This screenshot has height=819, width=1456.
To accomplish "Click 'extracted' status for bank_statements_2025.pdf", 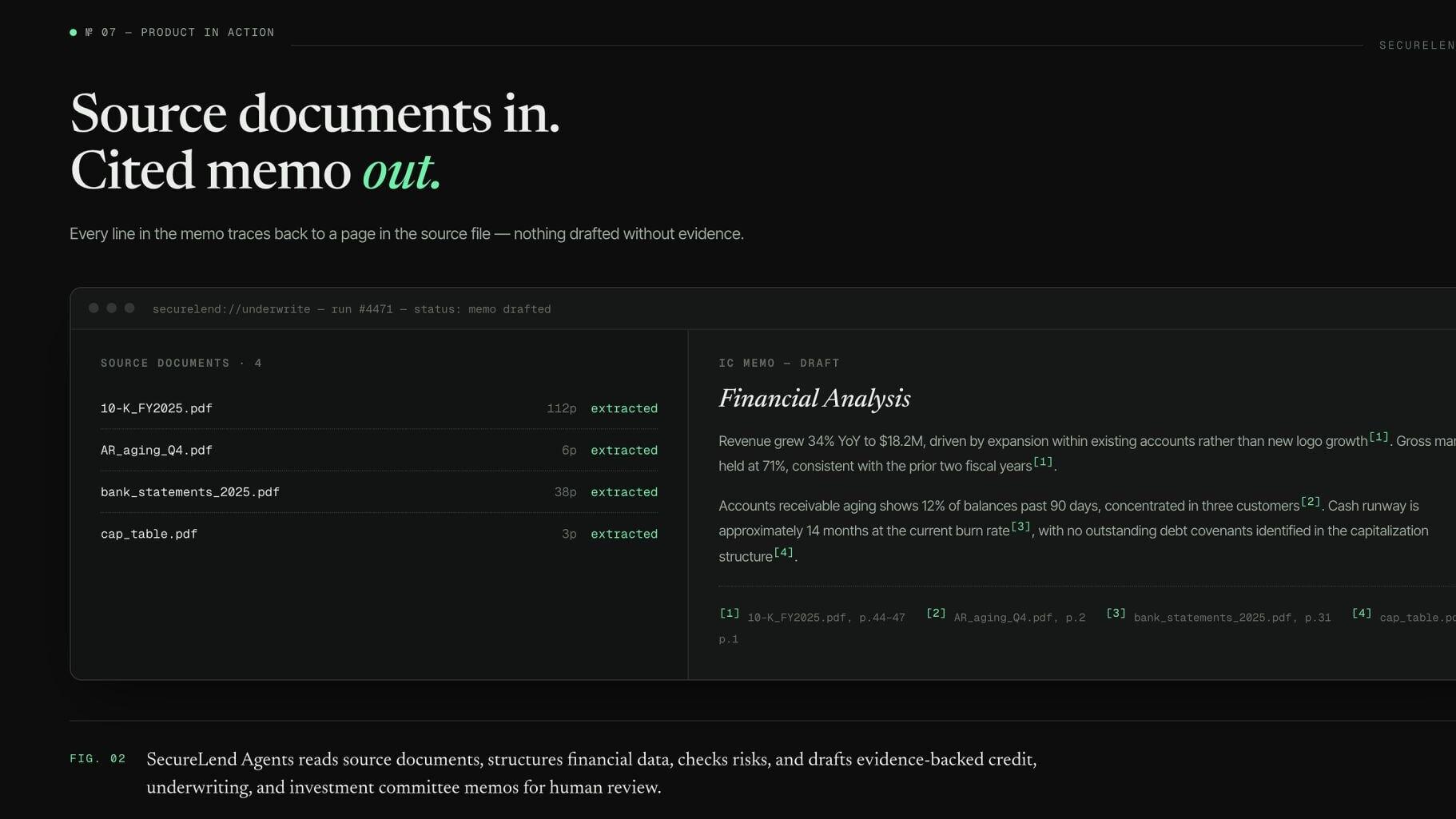I will (x=624, y=492).
